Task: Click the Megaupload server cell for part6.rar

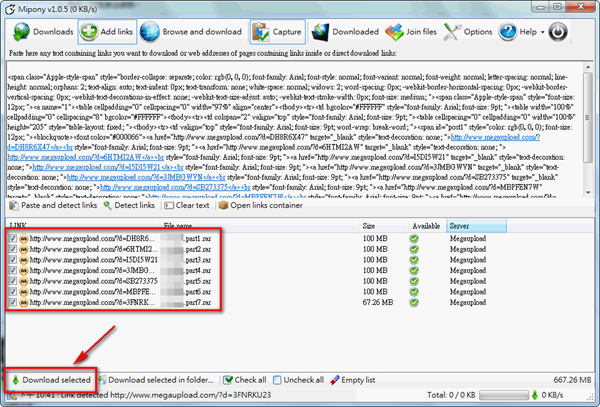Action: (x=468, y=292)
